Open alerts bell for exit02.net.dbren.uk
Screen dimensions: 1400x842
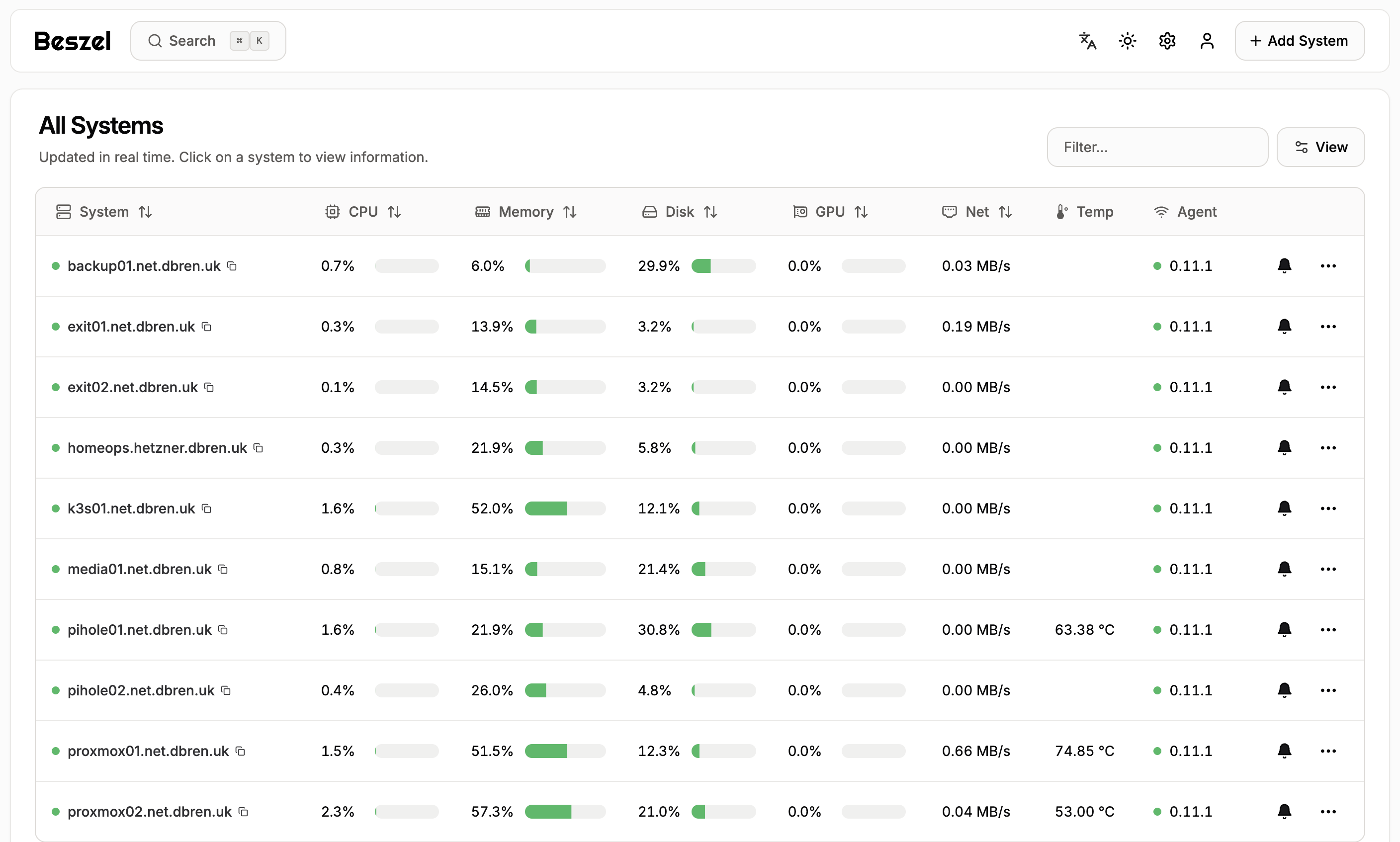pos(1284,388)
